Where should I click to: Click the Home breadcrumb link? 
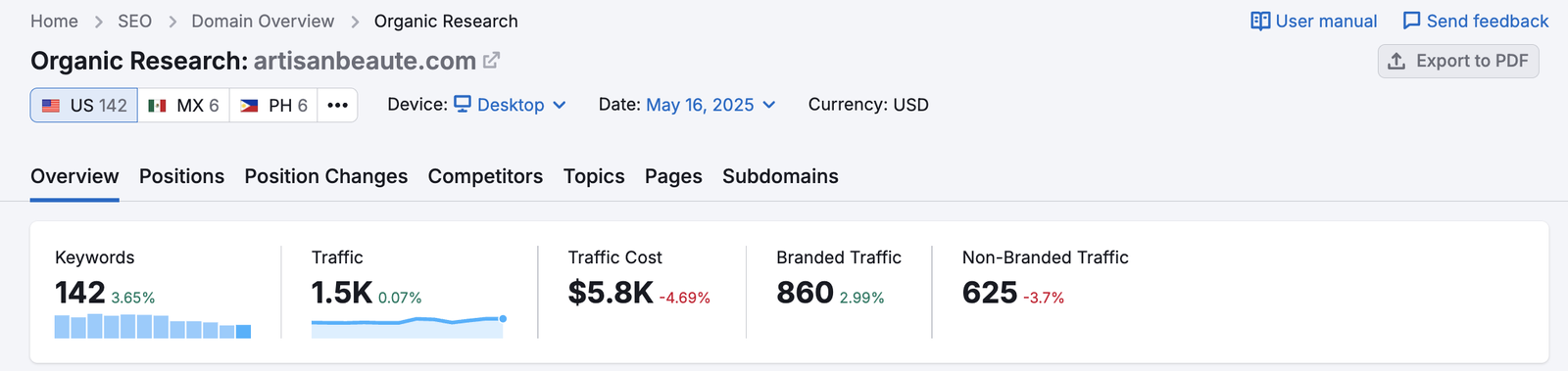pyautogui.click(x=54, y=21)
